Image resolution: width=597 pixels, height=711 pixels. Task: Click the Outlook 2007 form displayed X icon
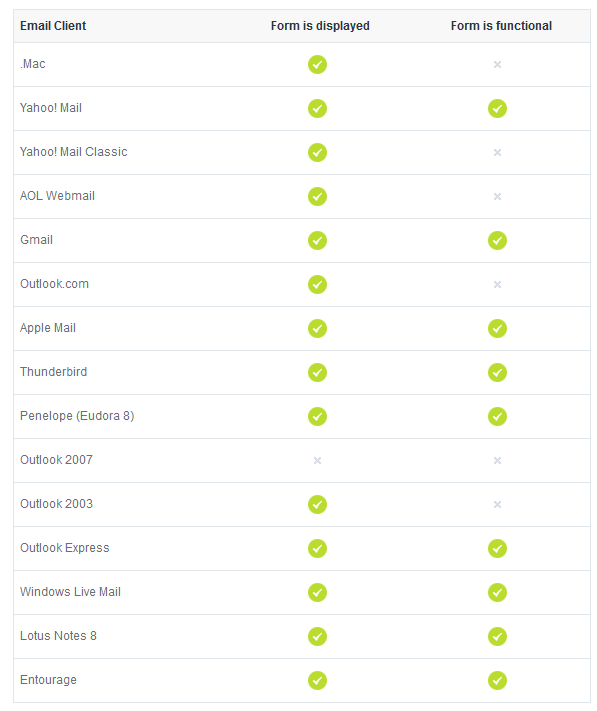(317, 460)
